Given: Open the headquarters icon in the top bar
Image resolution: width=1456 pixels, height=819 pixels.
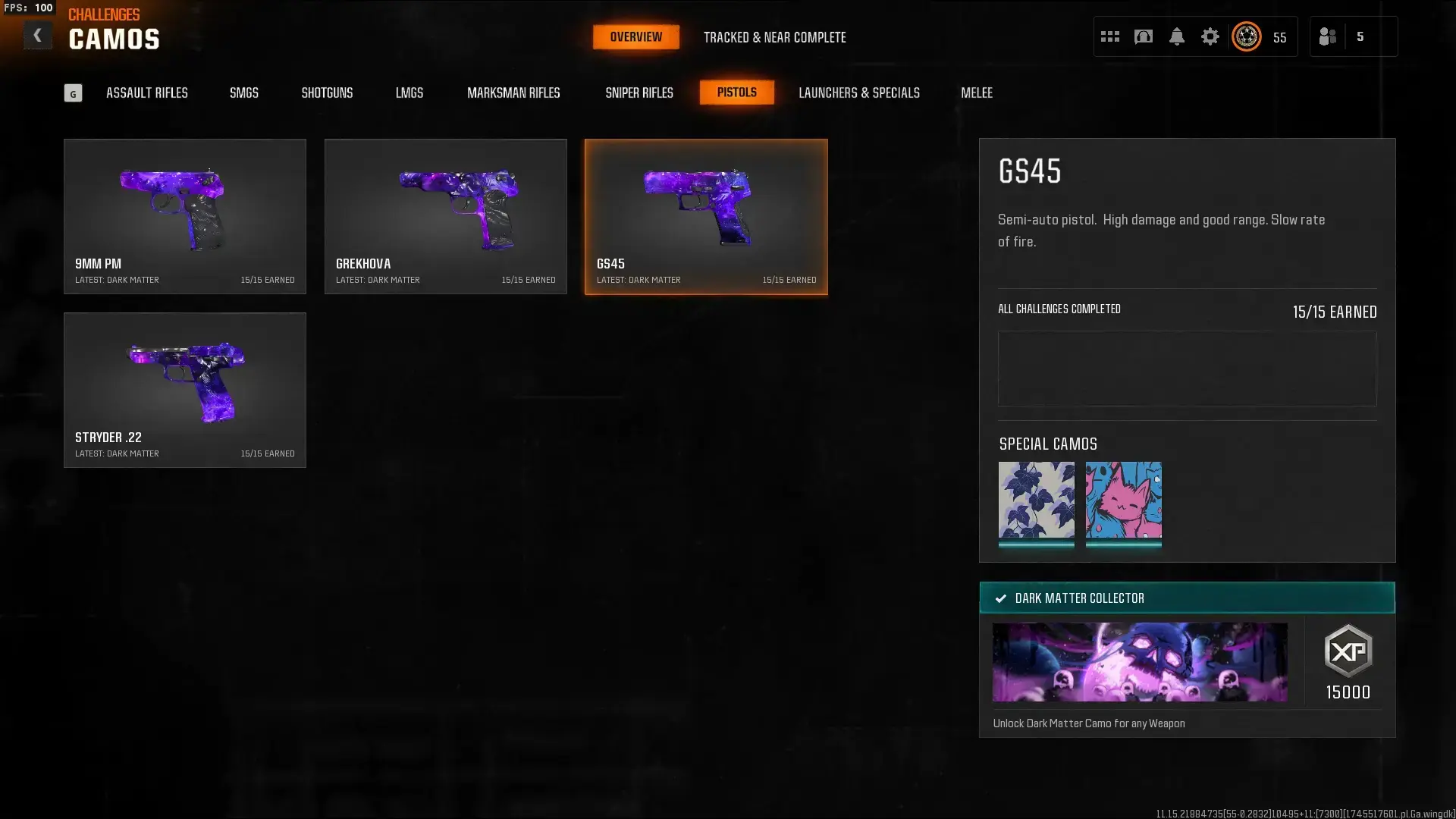Looking at the screenshot, I should tap(1143, 36).
